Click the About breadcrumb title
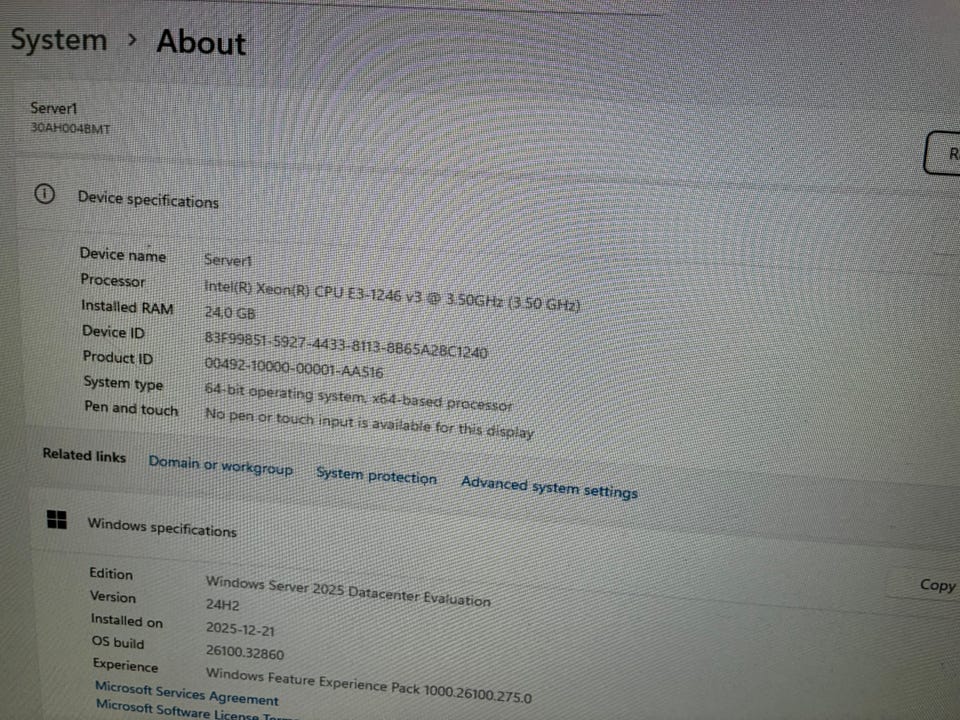Screen dimensions: 960x720 pyautogui.click(x=201, y=42)
